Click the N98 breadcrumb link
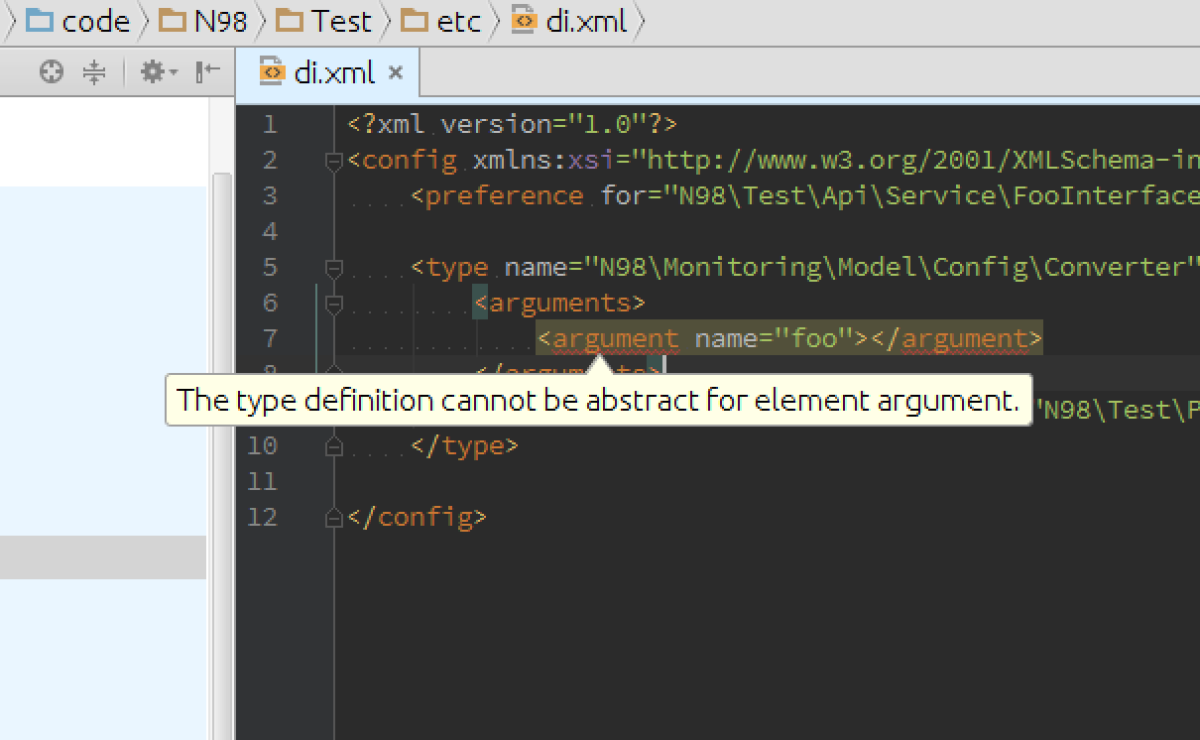 coord(220,20)
